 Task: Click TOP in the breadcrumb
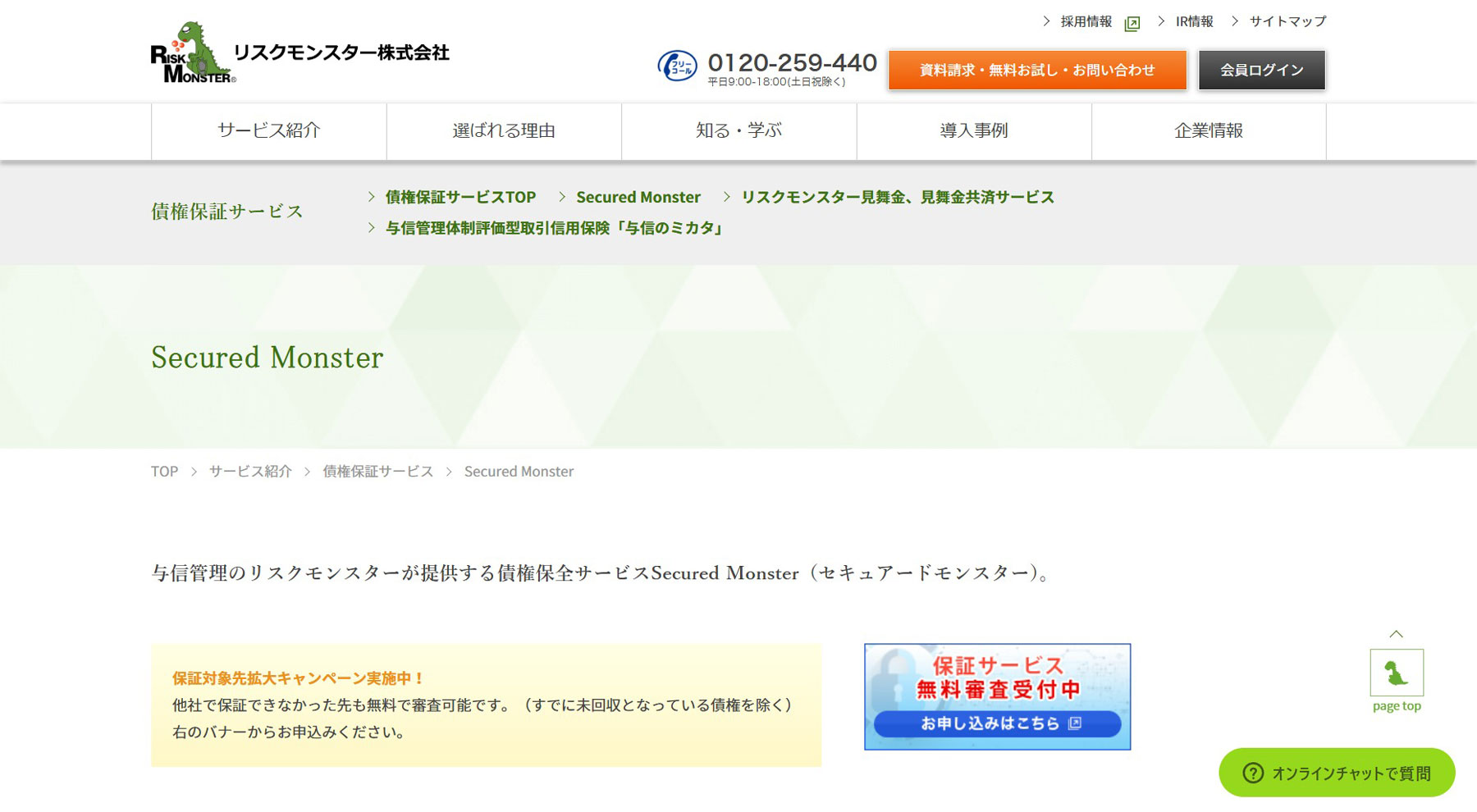pos(164,471)
